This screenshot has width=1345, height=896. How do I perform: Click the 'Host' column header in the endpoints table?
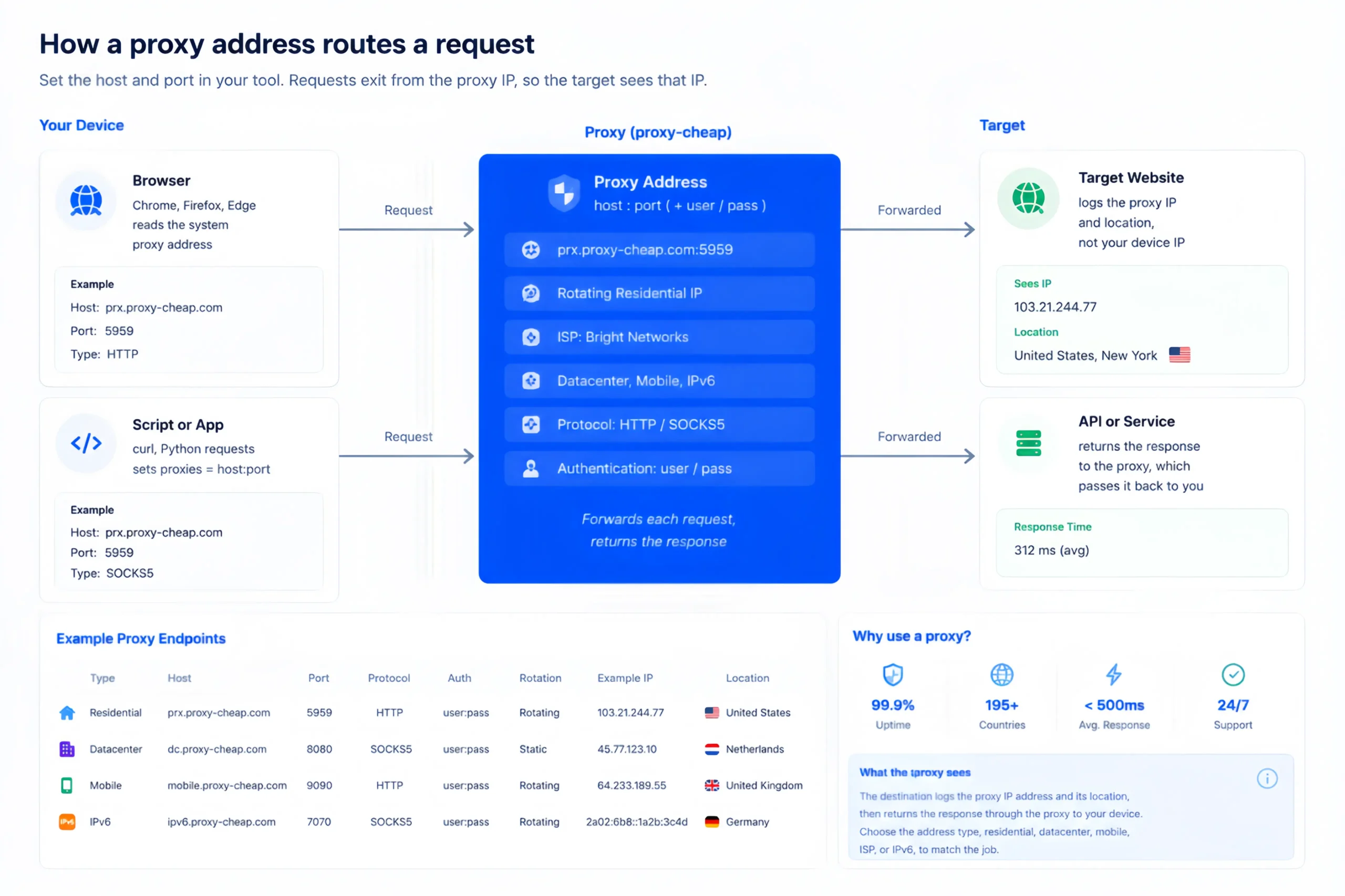[179, 678]
